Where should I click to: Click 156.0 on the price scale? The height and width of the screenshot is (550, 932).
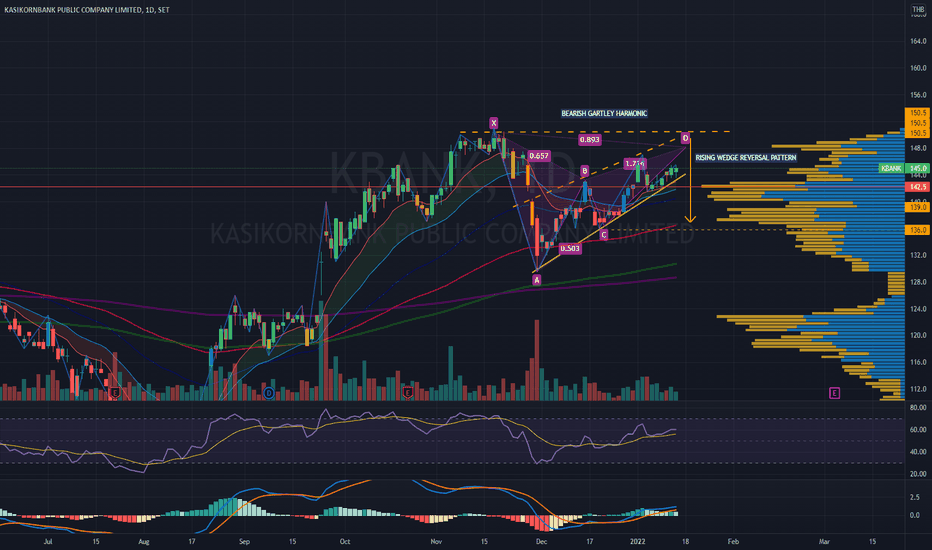pos(918,95)
